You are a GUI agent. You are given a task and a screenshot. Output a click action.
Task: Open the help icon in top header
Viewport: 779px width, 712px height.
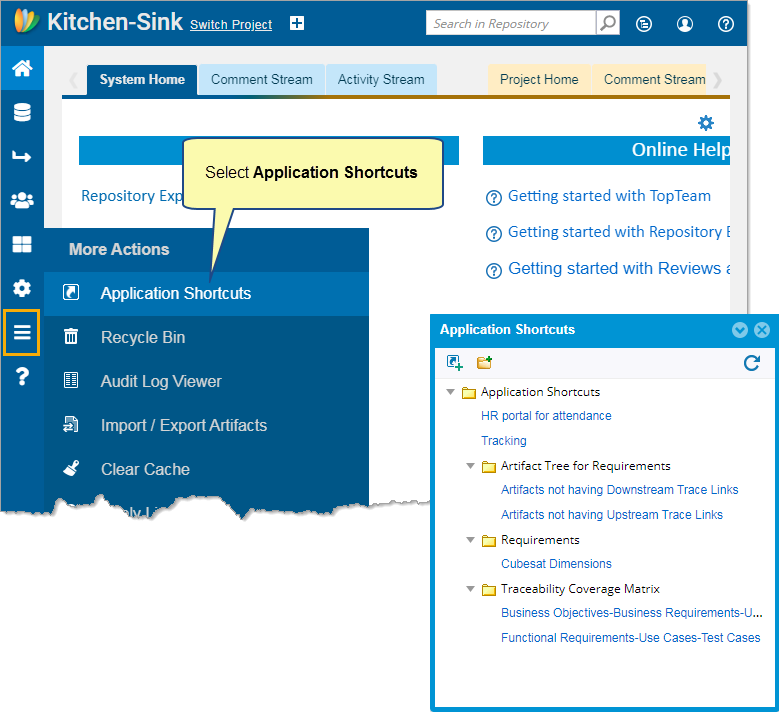coord(725,23)
